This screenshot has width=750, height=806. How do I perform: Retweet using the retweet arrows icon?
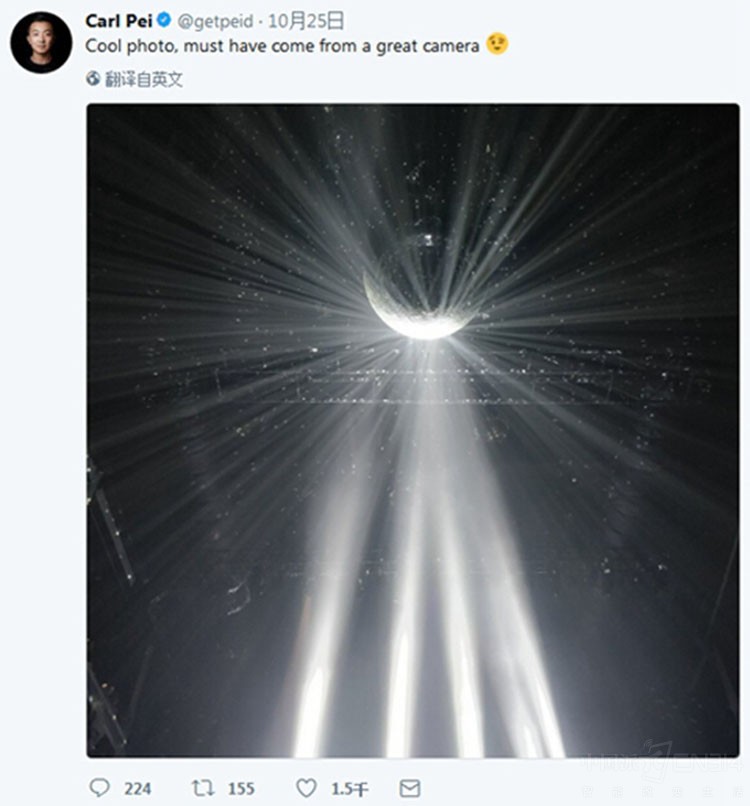coord(203,788)
